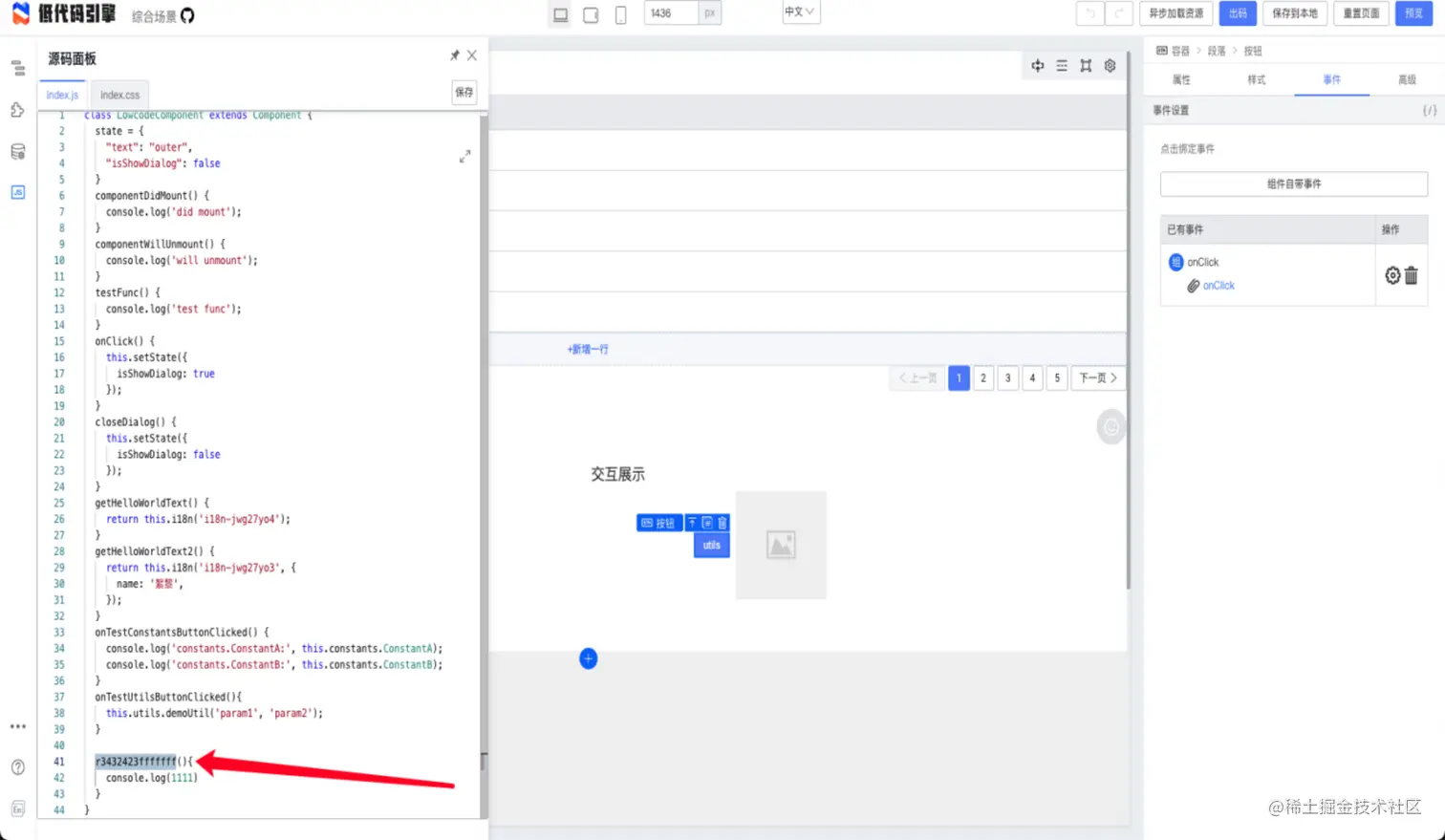Image resolution: width=1445 pixels, height=840 pixels.
Task: Select parent node of the 按钮 component
Action: tap(692, 523)
